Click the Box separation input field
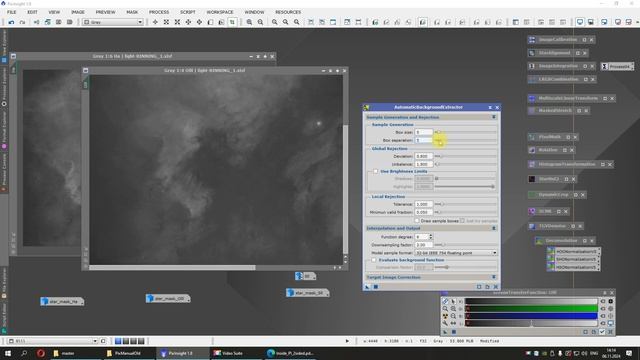The height and width of the screenshot is (360, 640). tap(424, 140)
